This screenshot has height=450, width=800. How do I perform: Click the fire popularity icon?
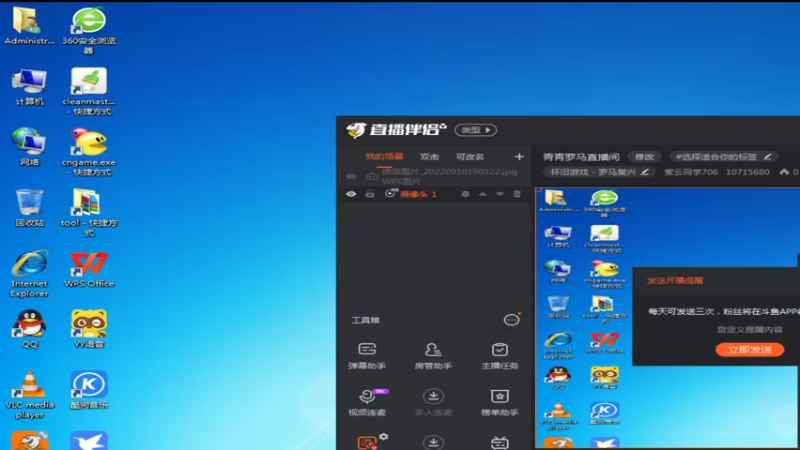784,172
